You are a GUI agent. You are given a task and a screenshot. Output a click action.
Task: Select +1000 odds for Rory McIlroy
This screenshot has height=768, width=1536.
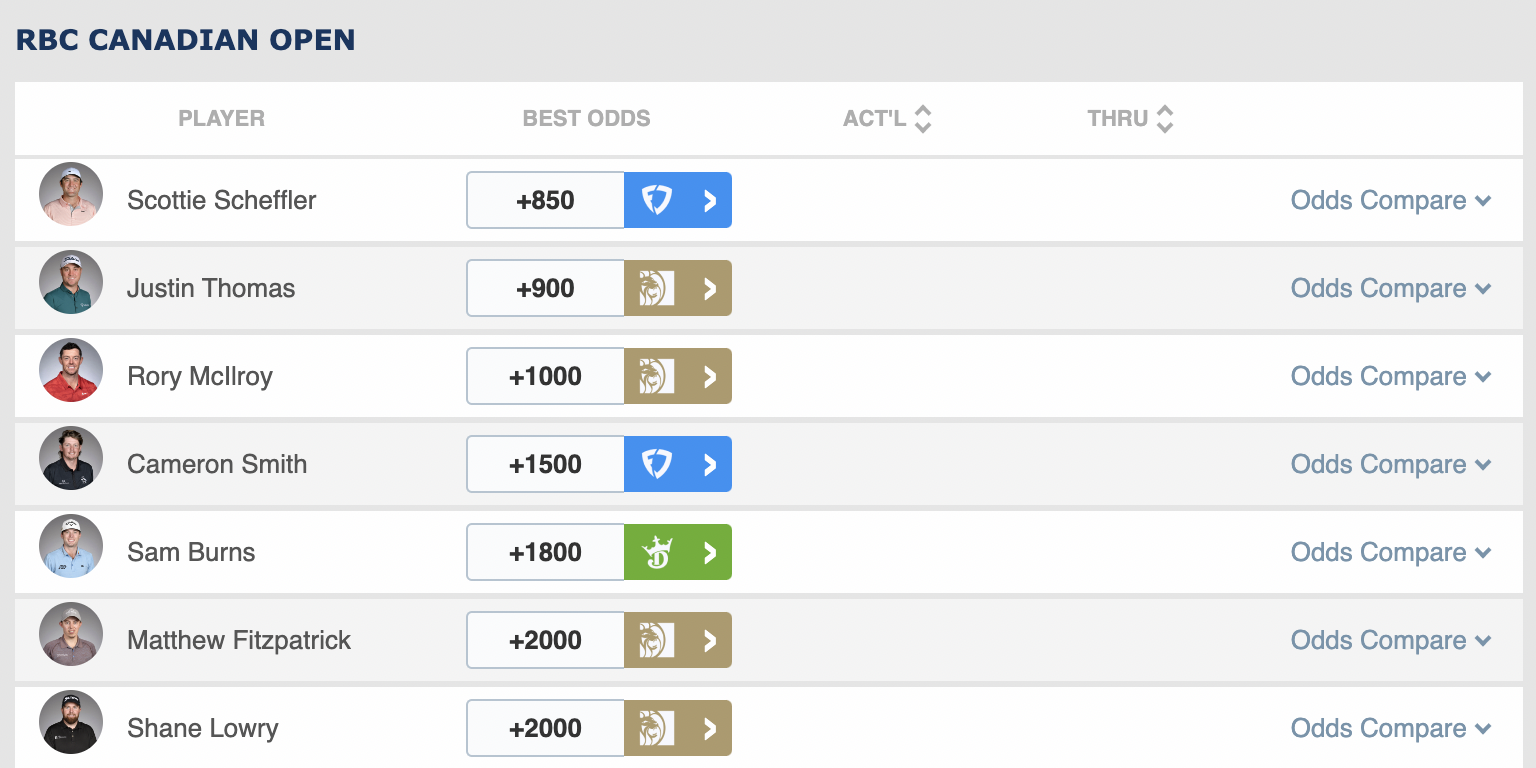(546, 376)
